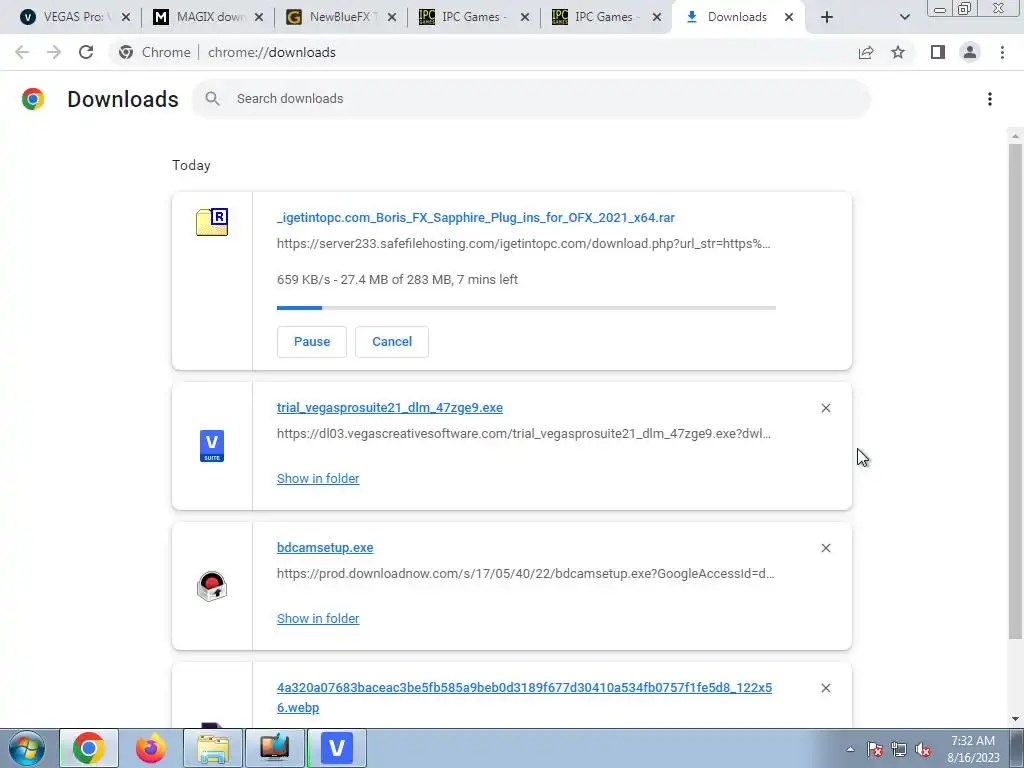1024x768 pixels.
Task: Switch to the VEGAS Pro tab
Action: pos(72,17)
